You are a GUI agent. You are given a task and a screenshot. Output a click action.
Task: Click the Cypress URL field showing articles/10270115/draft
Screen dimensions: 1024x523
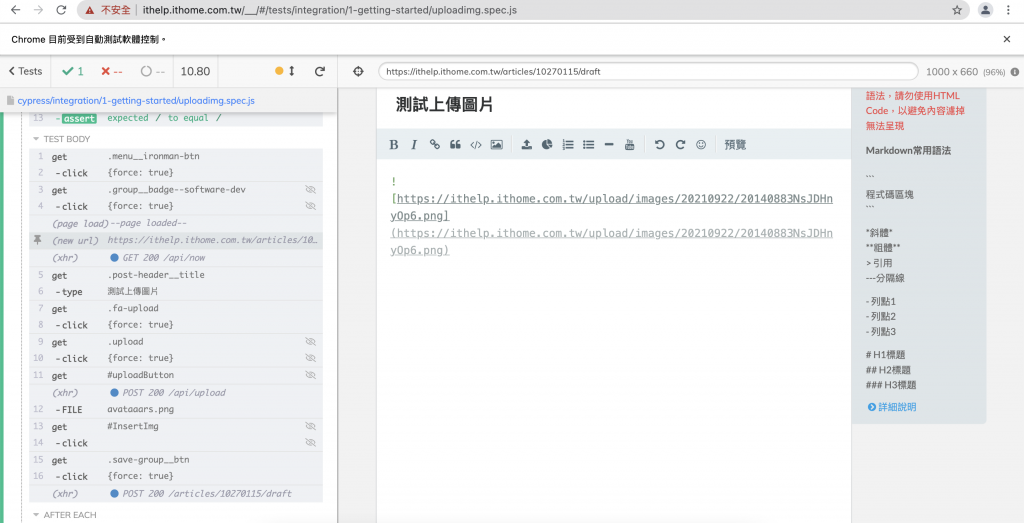pyautogui.click(x=648, y=72)
